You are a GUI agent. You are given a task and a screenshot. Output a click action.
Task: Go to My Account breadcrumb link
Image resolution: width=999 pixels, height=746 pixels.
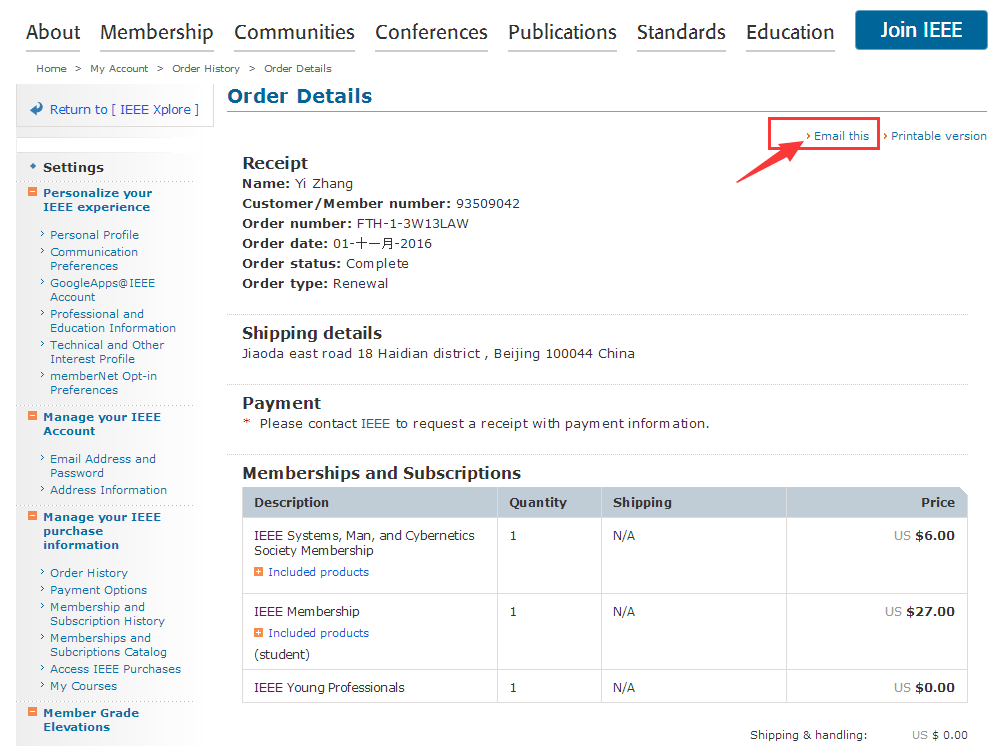point(119,68)
